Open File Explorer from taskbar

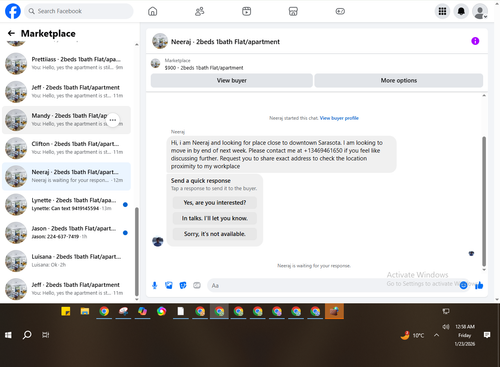click(85, 311)
